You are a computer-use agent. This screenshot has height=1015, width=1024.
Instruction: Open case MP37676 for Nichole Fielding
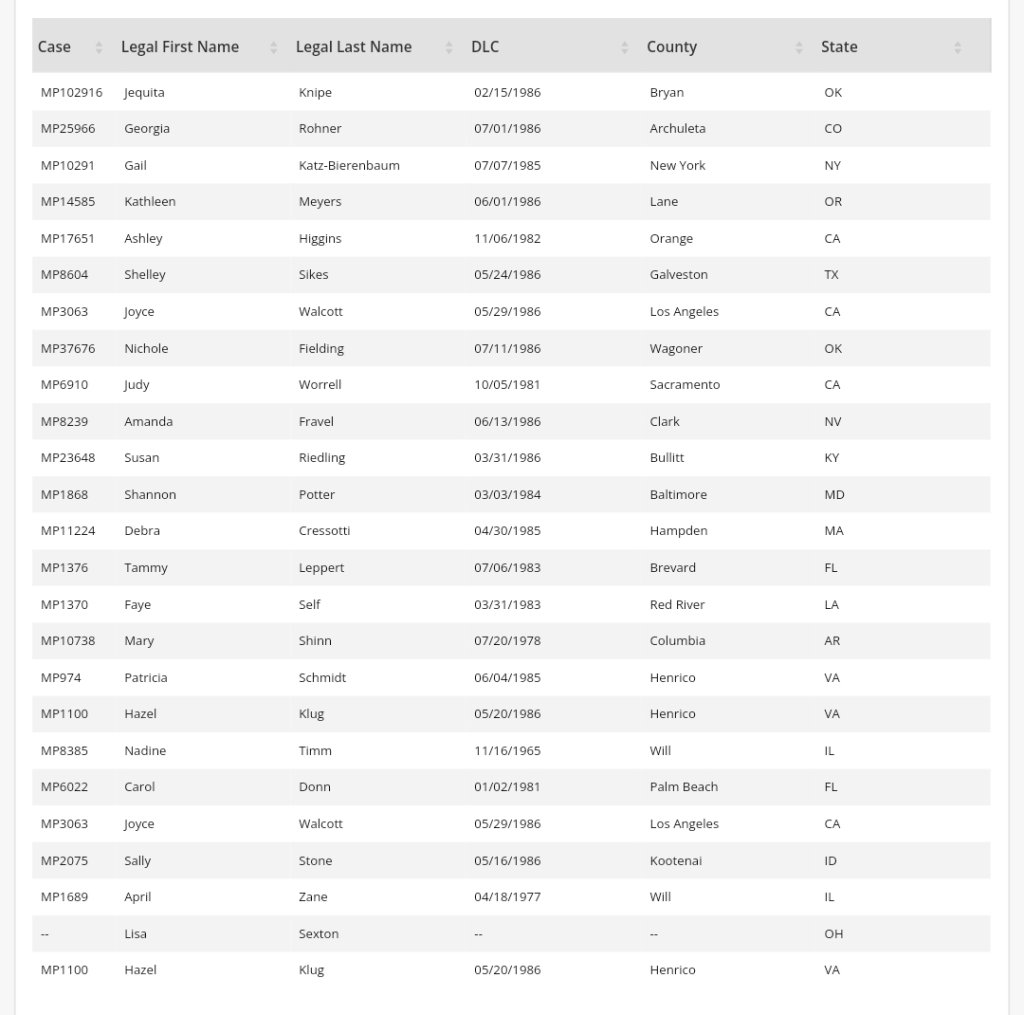pos(68,348)
